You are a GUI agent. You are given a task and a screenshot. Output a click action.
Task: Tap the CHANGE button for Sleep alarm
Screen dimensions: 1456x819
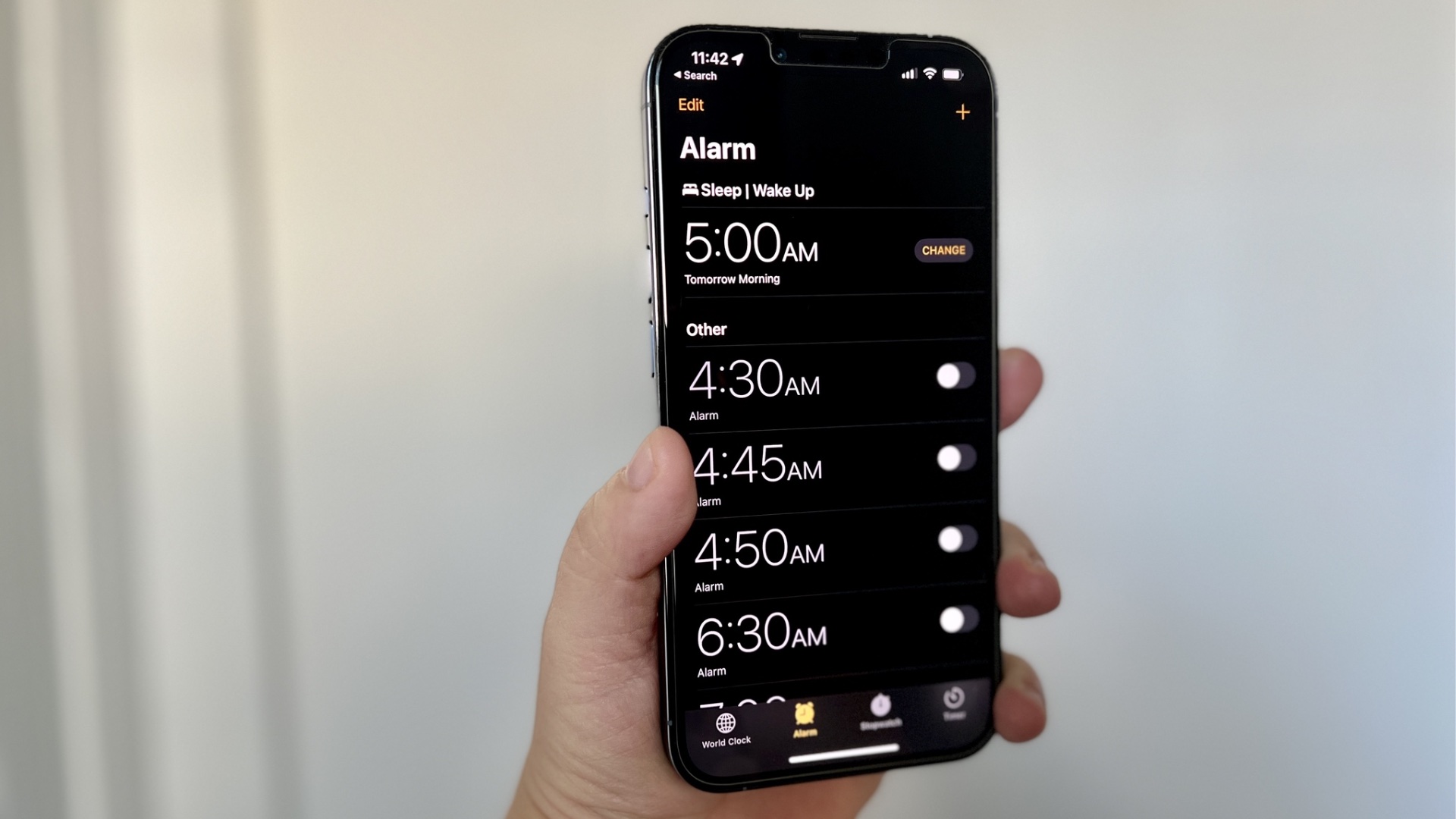pyautogui.click(x=940, y=250)
